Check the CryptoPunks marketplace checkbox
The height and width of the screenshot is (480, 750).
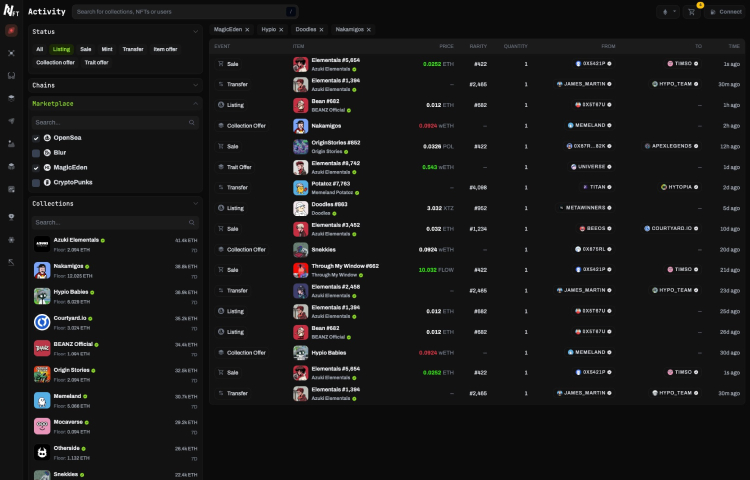(36, 183)
